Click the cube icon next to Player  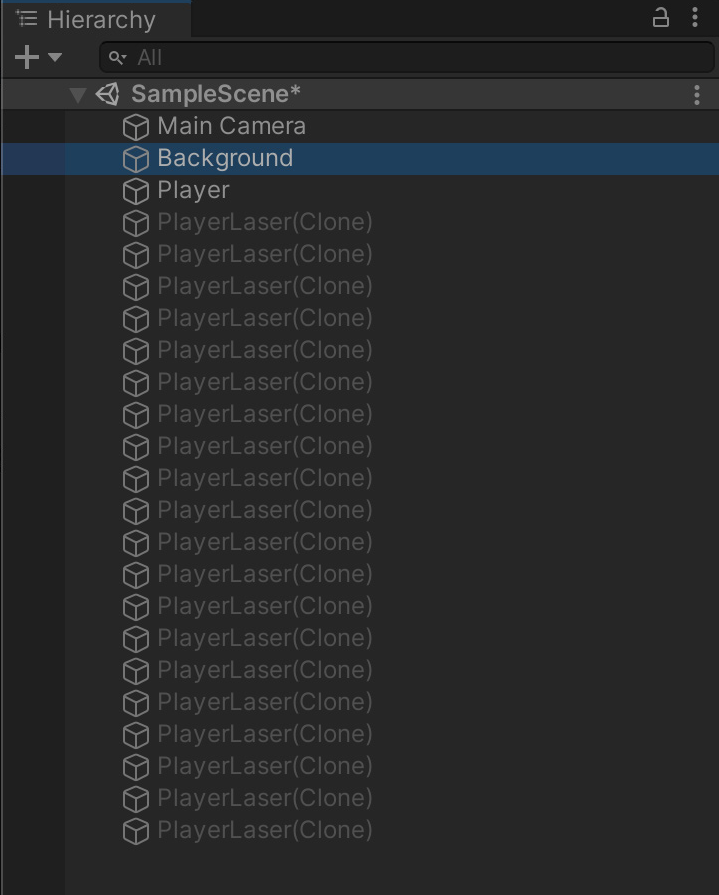point(136,190)
